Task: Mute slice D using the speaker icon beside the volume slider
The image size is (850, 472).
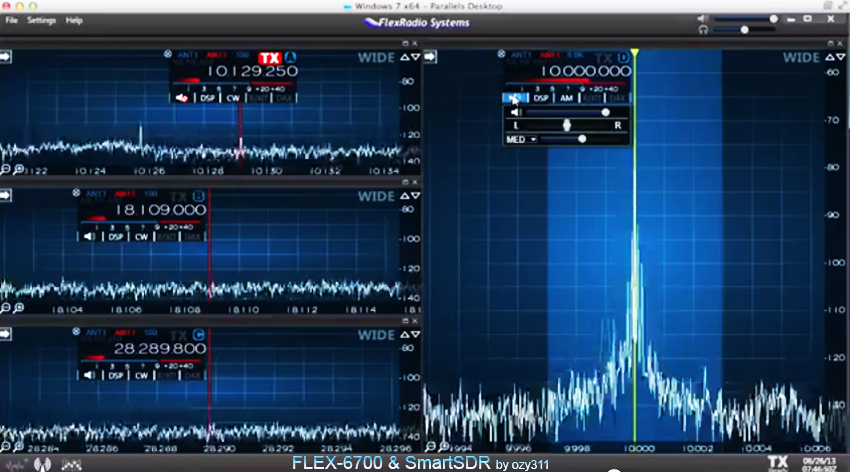Action: (x=516, y=112)
